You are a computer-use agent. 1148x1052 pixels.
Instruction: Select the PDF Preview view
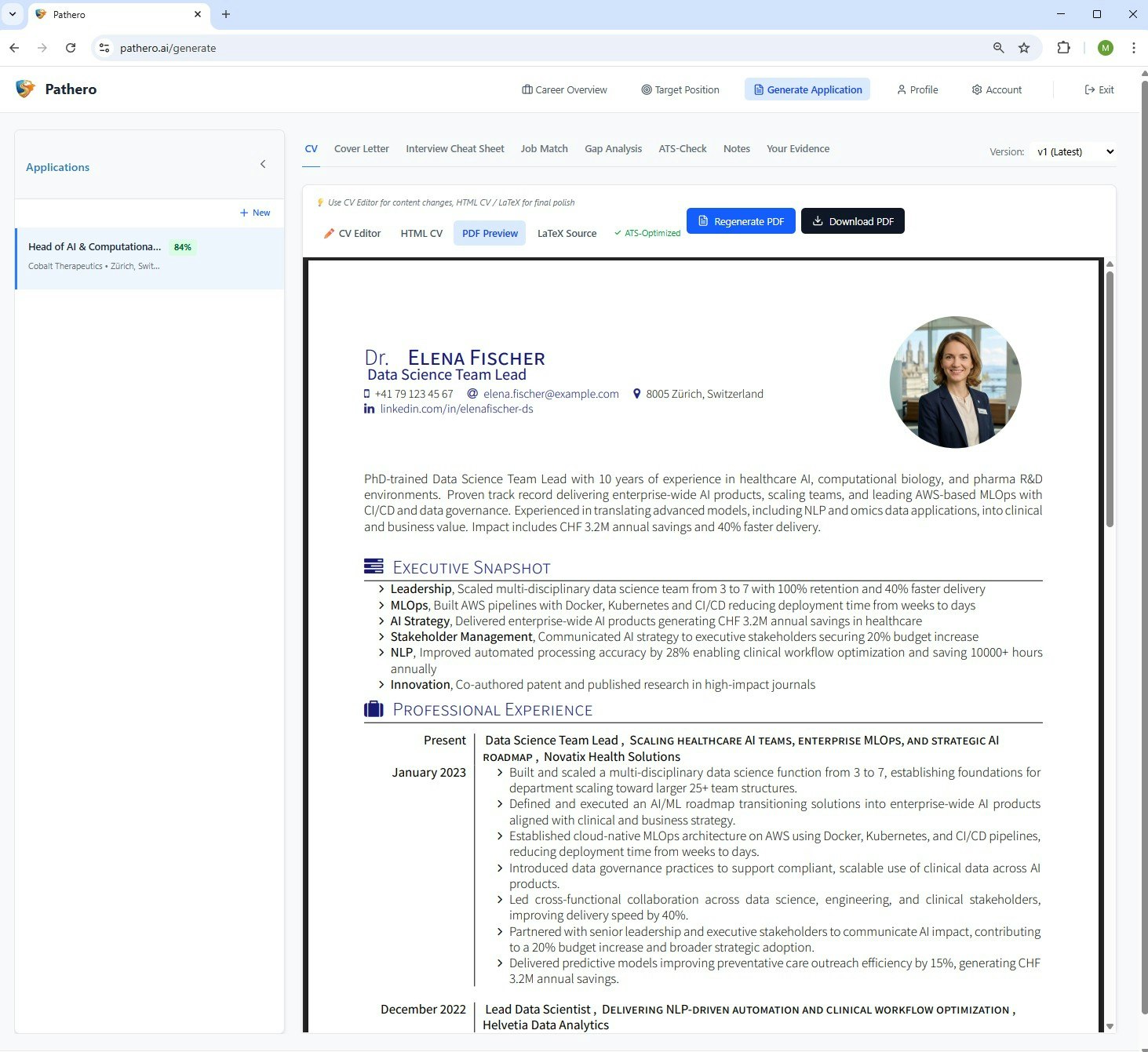(490, 233)
